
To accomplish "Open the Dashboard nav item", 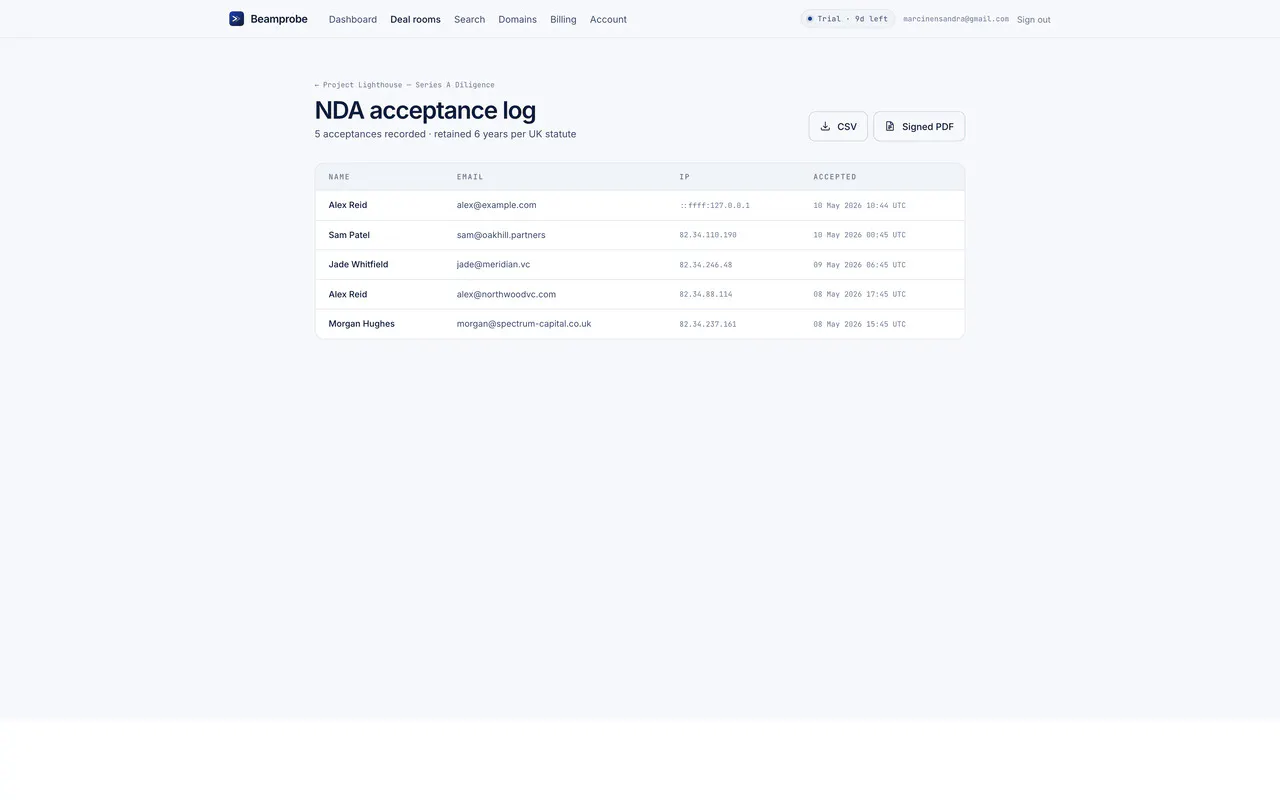I will pos(353,19).
